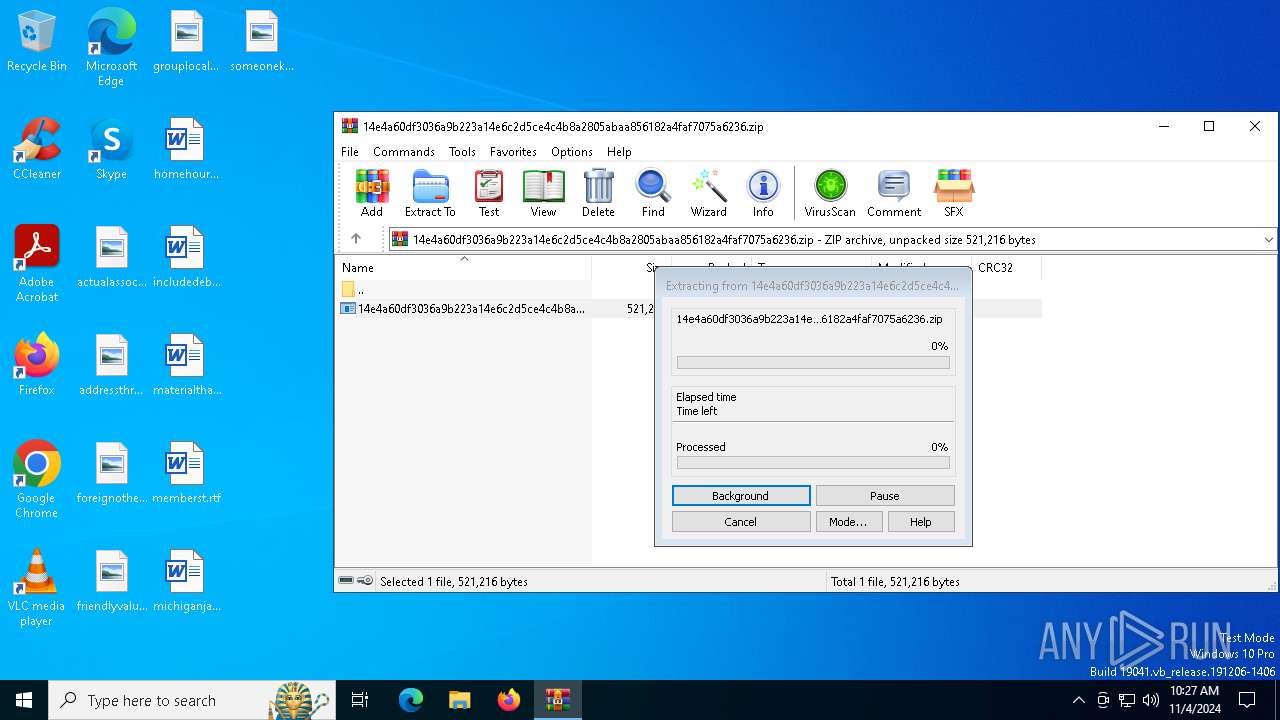
Task: Open the Tools menu
Action: [x=462, y=152]
